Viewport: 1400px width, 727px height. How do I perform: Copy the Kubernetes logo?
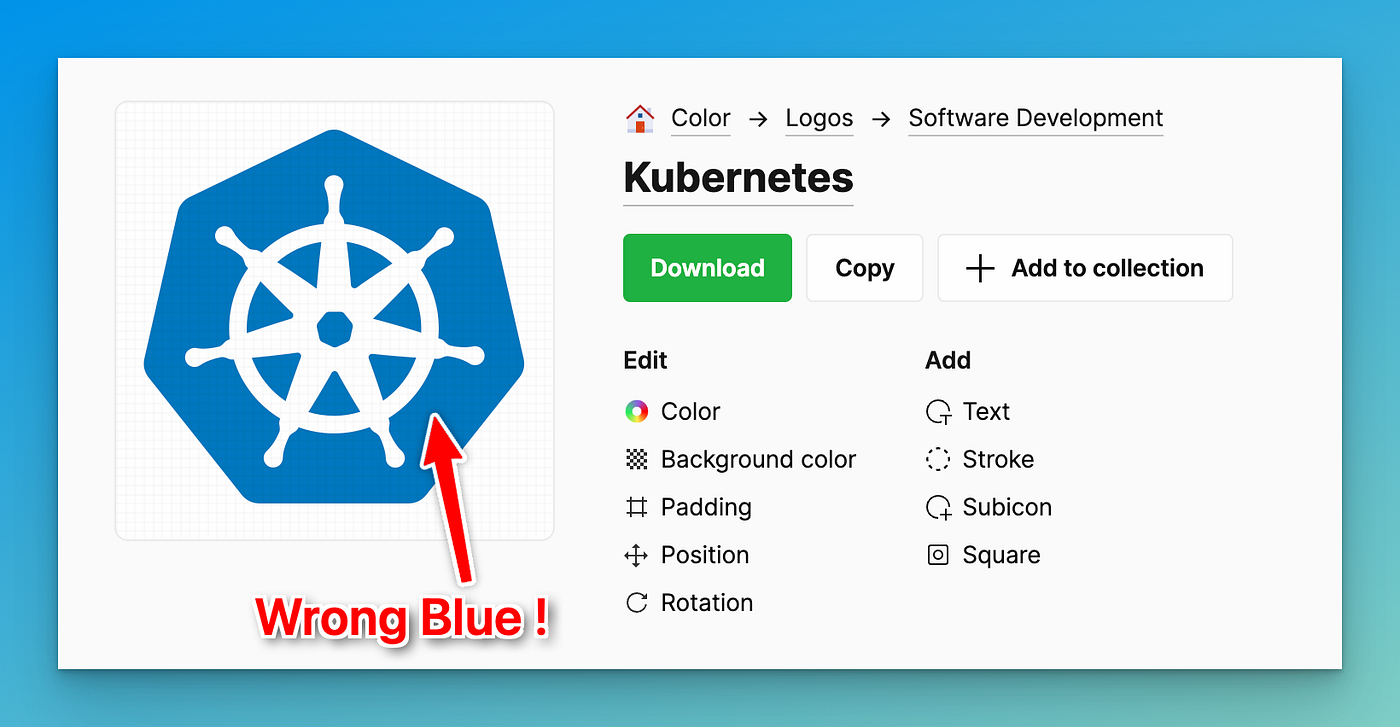(x=864, y=267)
